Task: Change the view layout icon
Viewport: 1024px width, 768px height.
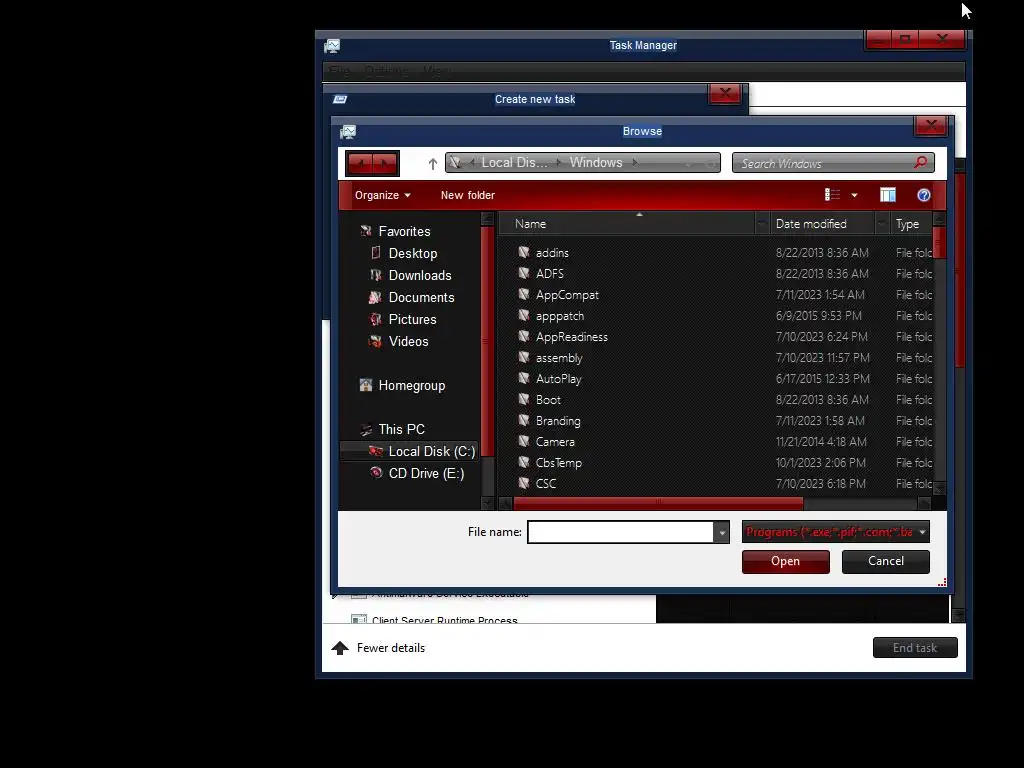Action: tap(832, 195)
